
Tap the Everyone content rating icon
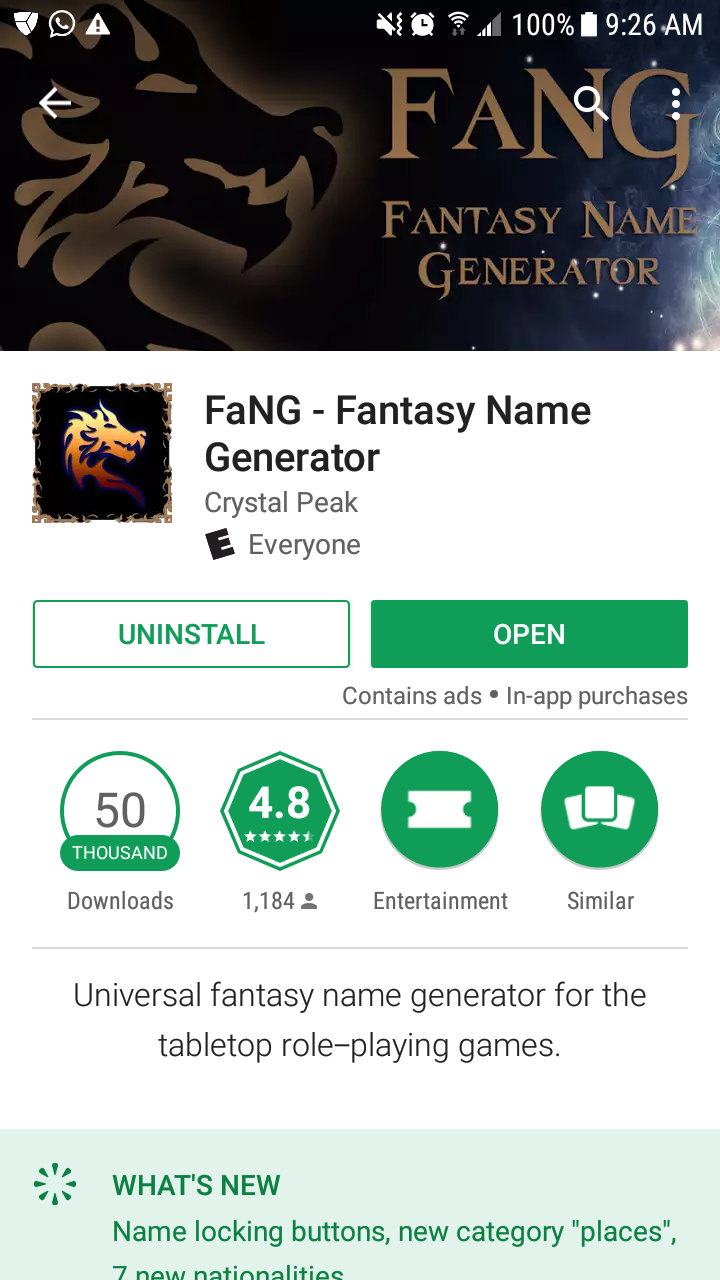pyautogui.click(x=220, y=545)
